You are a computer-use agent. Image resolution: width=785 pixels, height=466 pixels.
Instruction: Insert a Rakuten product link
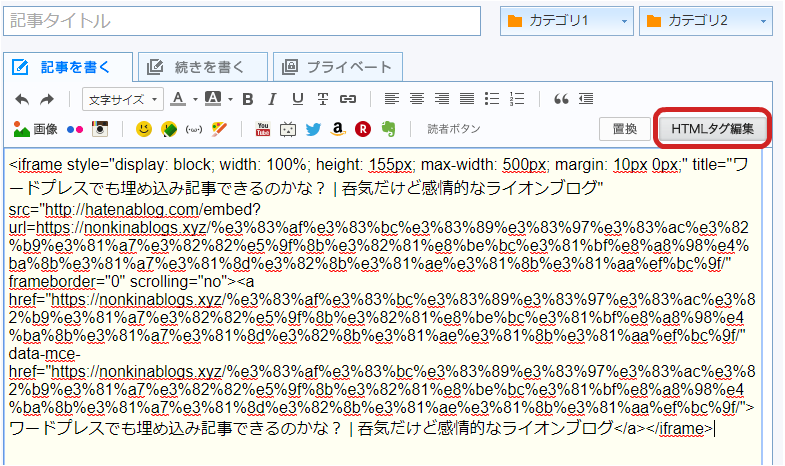click(363, 130)
